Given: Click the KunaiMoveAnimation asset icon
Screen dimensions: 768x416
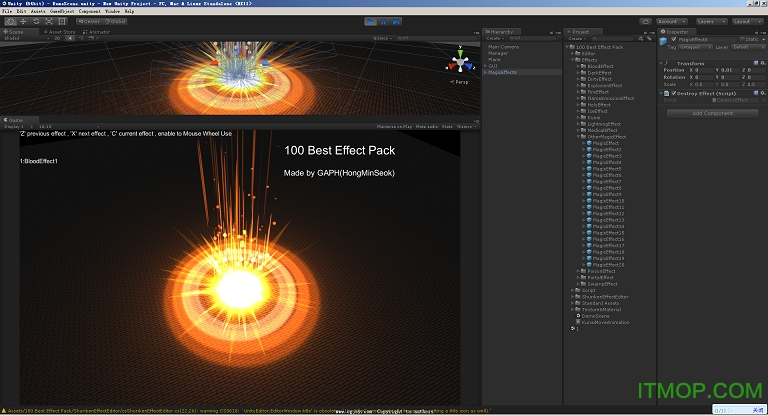Looking at the screenshot, I should [x=578, y=322].
